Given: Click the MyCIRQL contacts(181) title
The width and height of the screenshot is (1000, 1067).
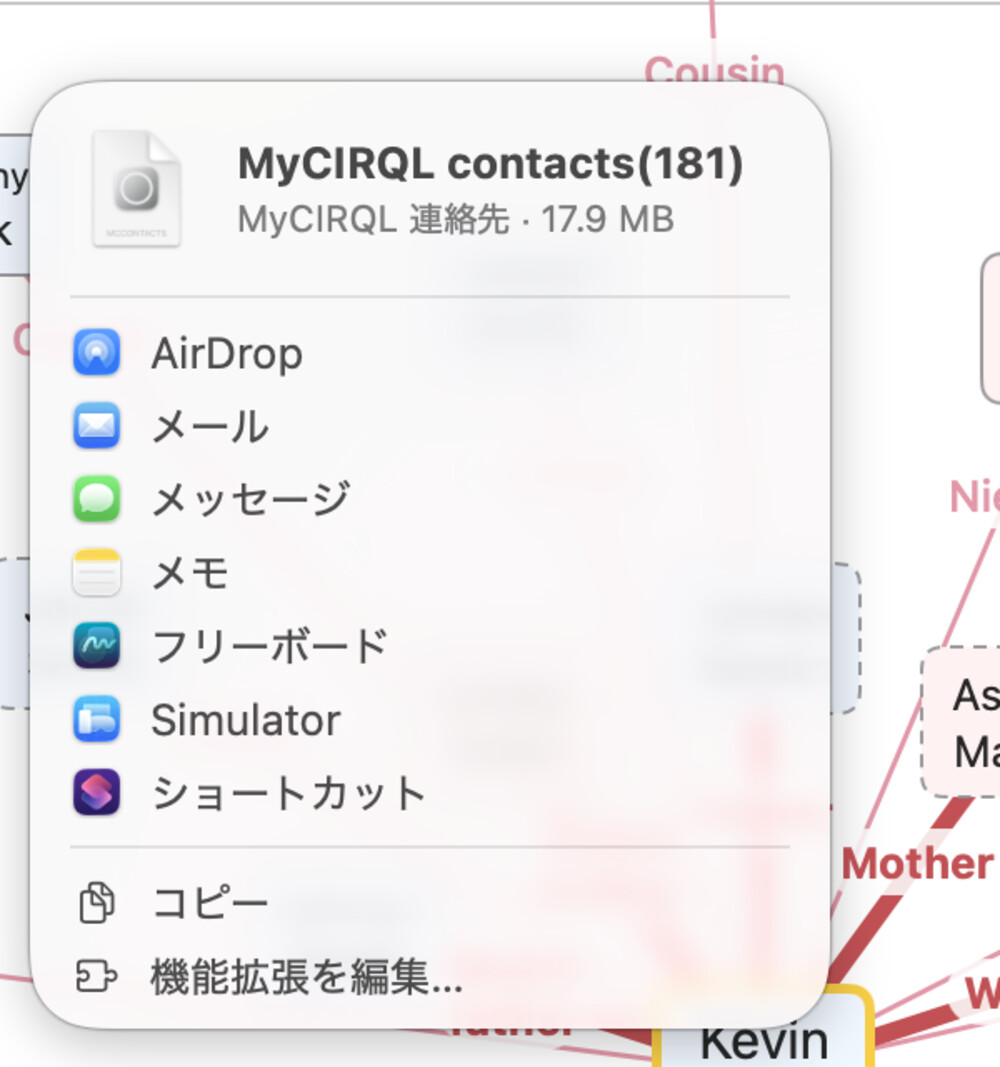Looking at the screenshot, I should 490,165.
